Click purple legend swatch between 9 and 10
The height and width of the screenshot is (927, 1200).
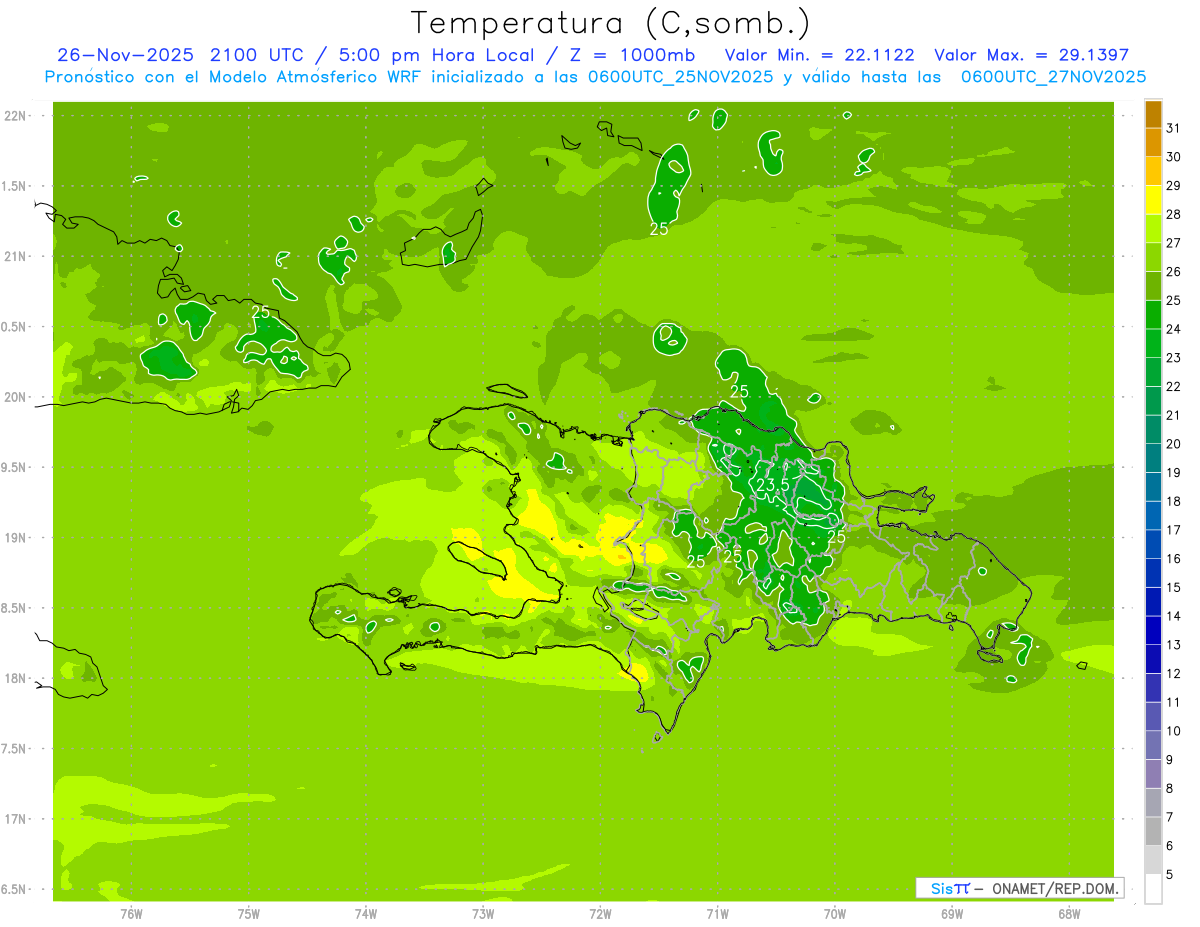(x=1153, y=745)
